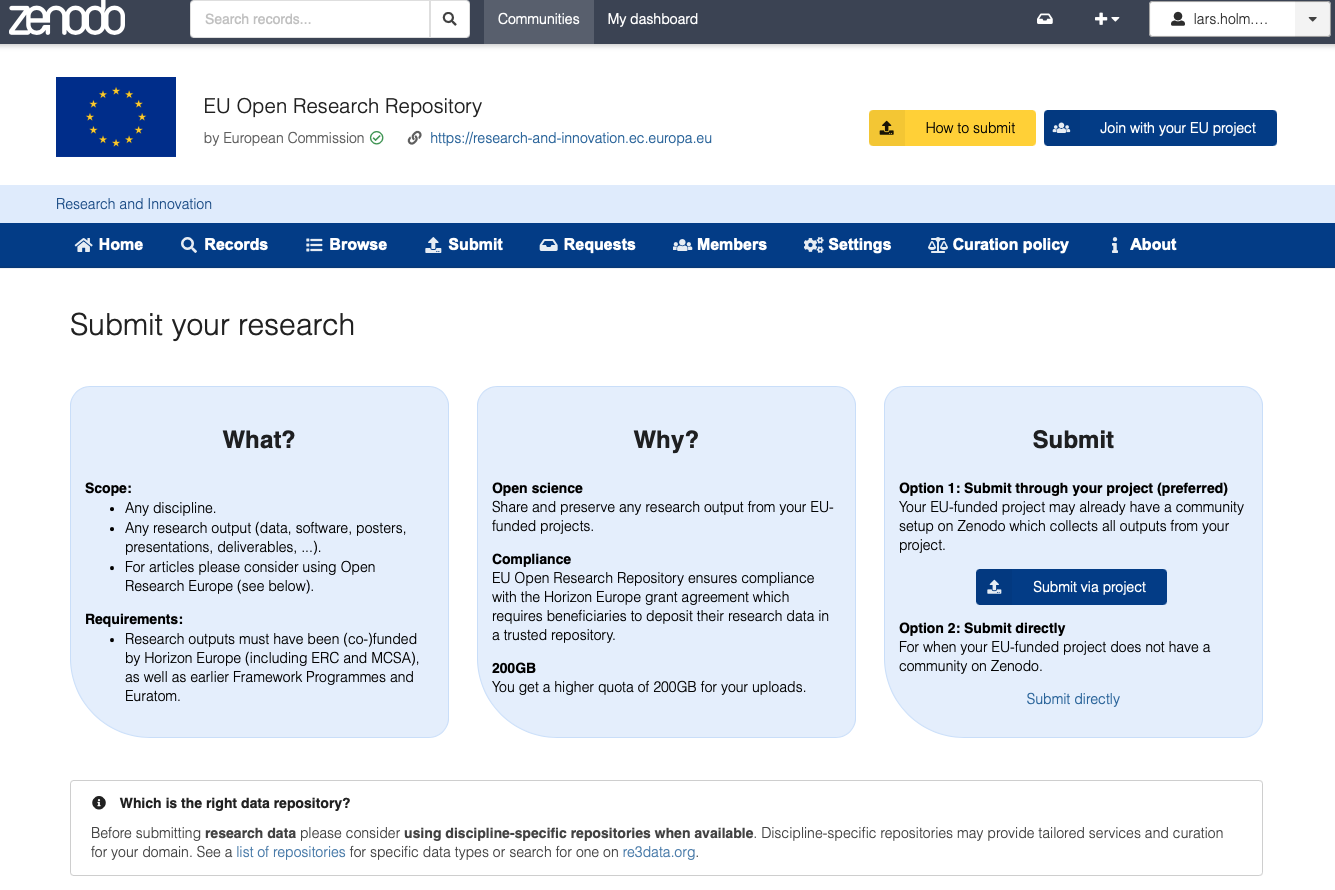The height and width of the screenshot is (890, 1335).
Task: Expand the plus quick-create dropdown
Action: click(1106, 19)
